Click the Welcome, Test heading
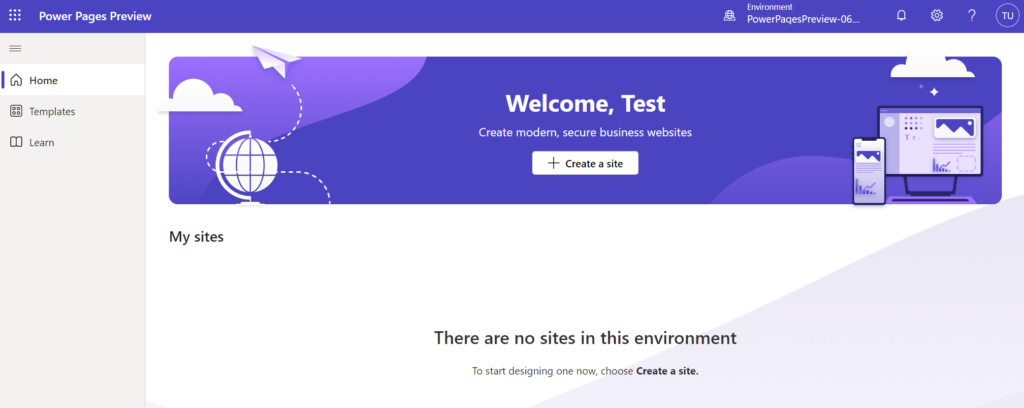 585,103
